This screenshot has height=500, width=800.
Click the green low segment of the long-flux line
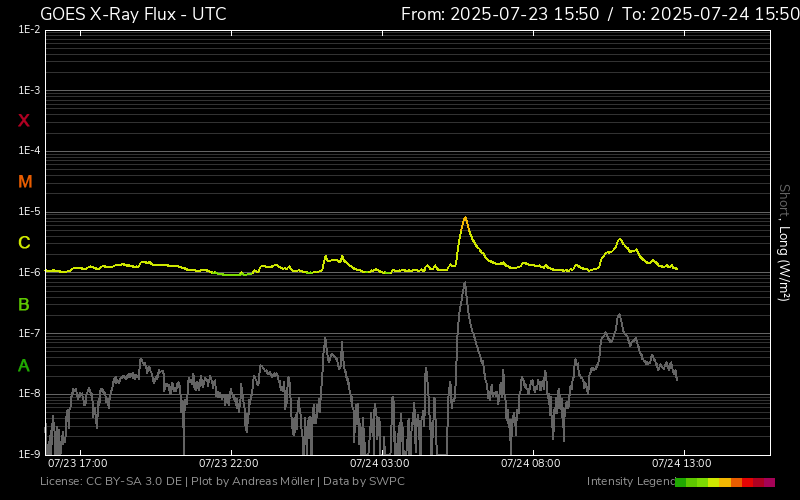coord(234,274)
